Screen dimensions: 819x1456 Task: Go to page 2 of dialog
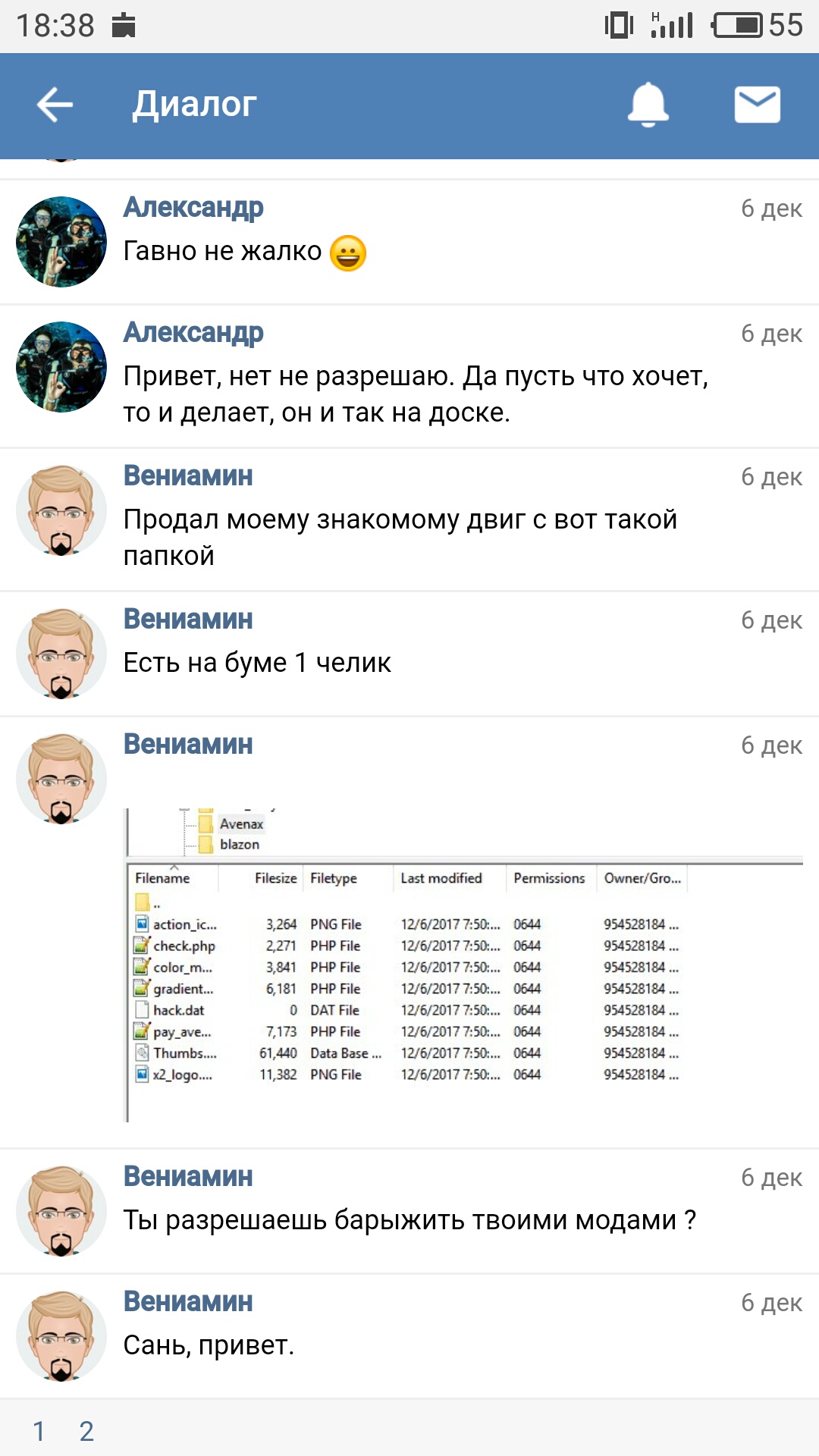tap(86, 1431)
